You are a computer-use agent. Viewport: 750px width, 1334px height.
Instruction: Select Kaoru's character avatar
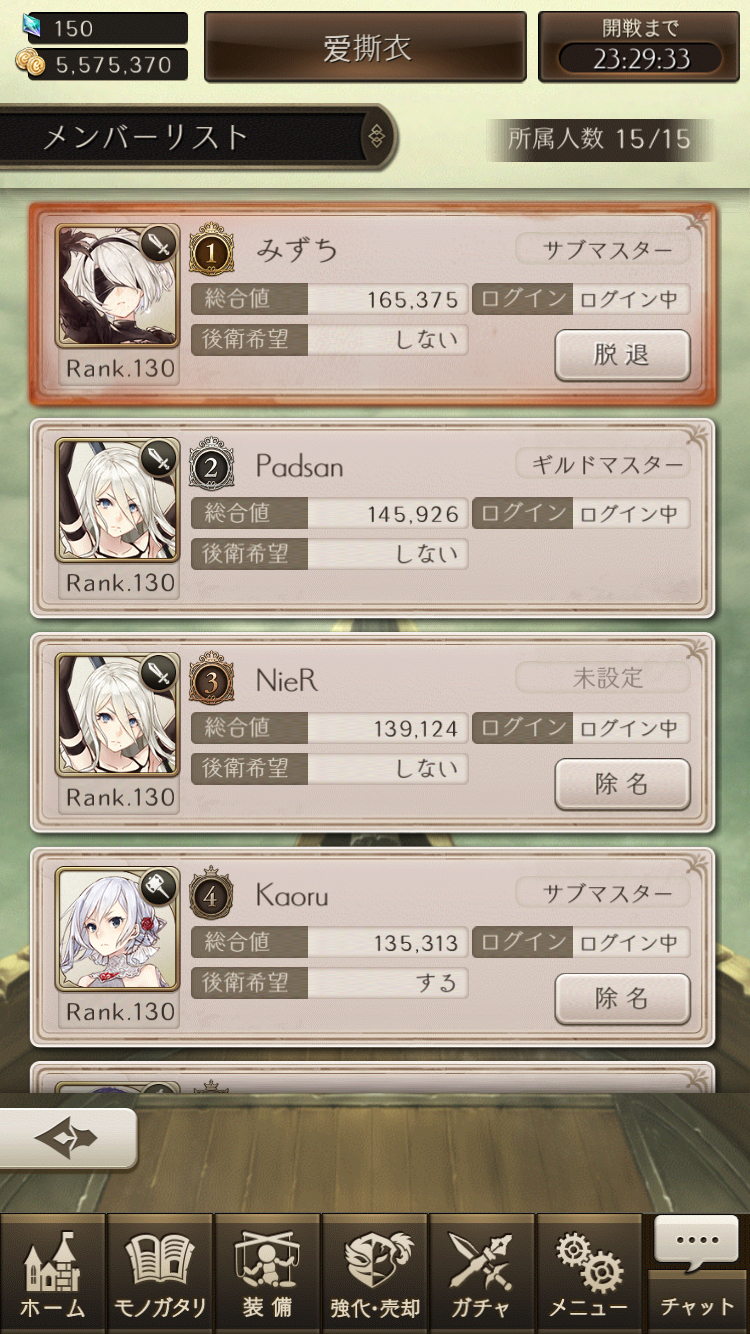(117, 928)
